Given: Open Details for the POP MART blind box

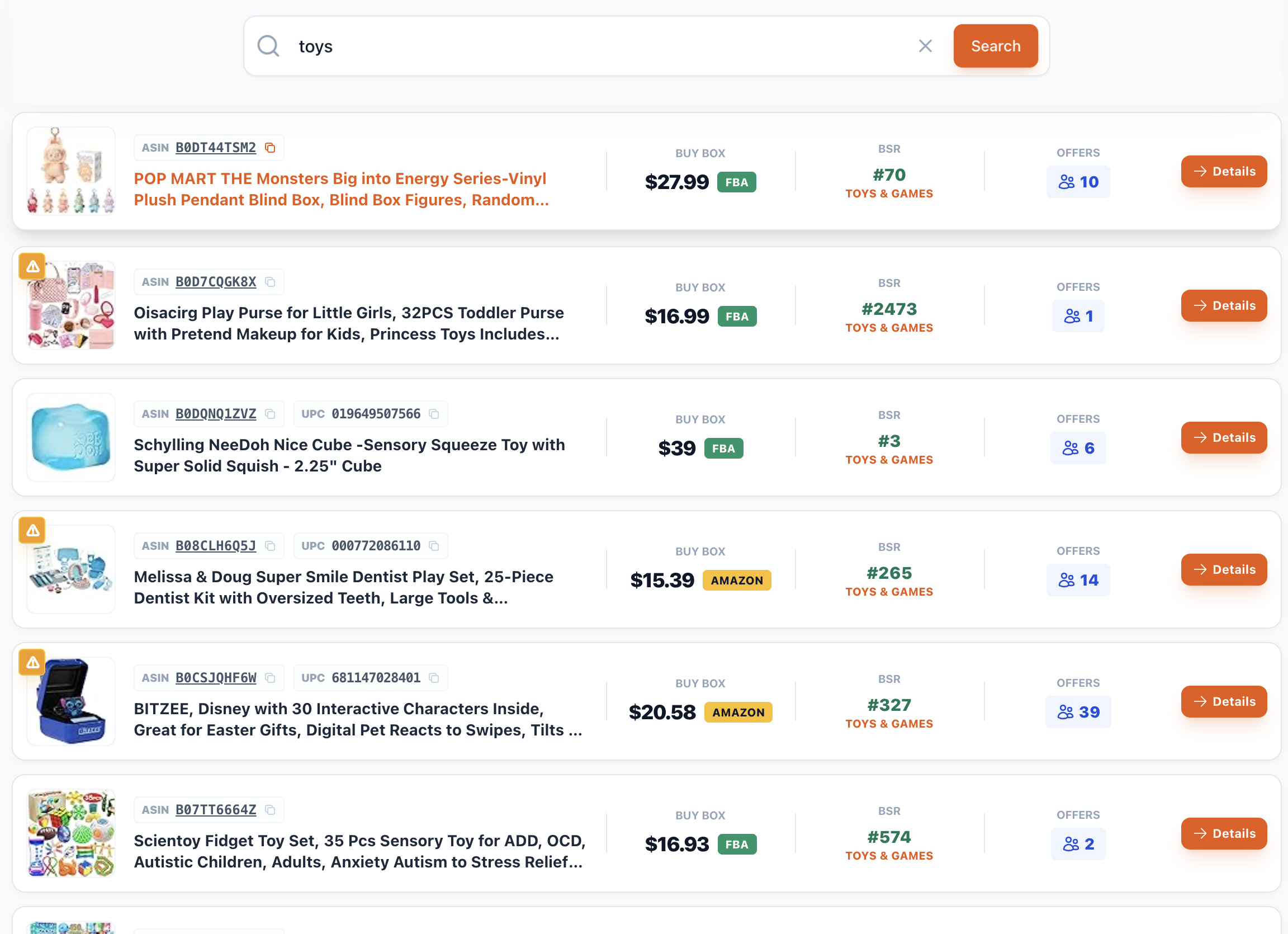Looking at the screenshot, I should pos(1224,171).
